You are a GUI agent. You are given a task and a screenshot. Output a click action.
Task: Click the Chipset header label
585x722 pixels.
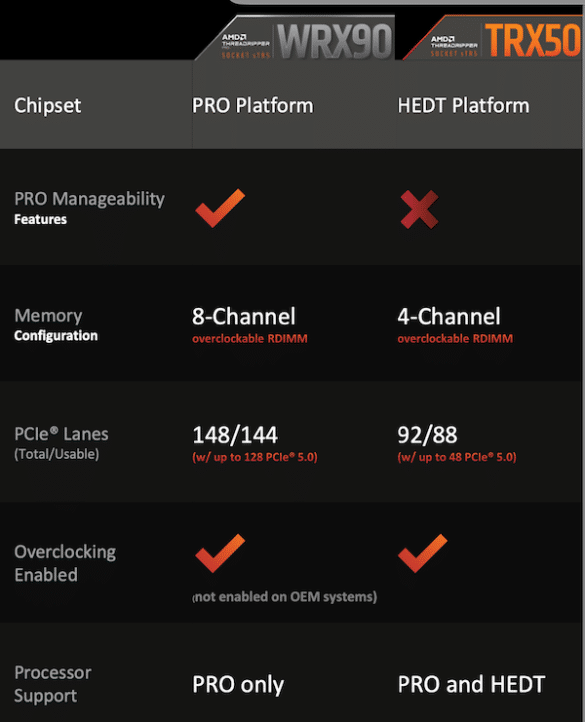tap(47, 105)
